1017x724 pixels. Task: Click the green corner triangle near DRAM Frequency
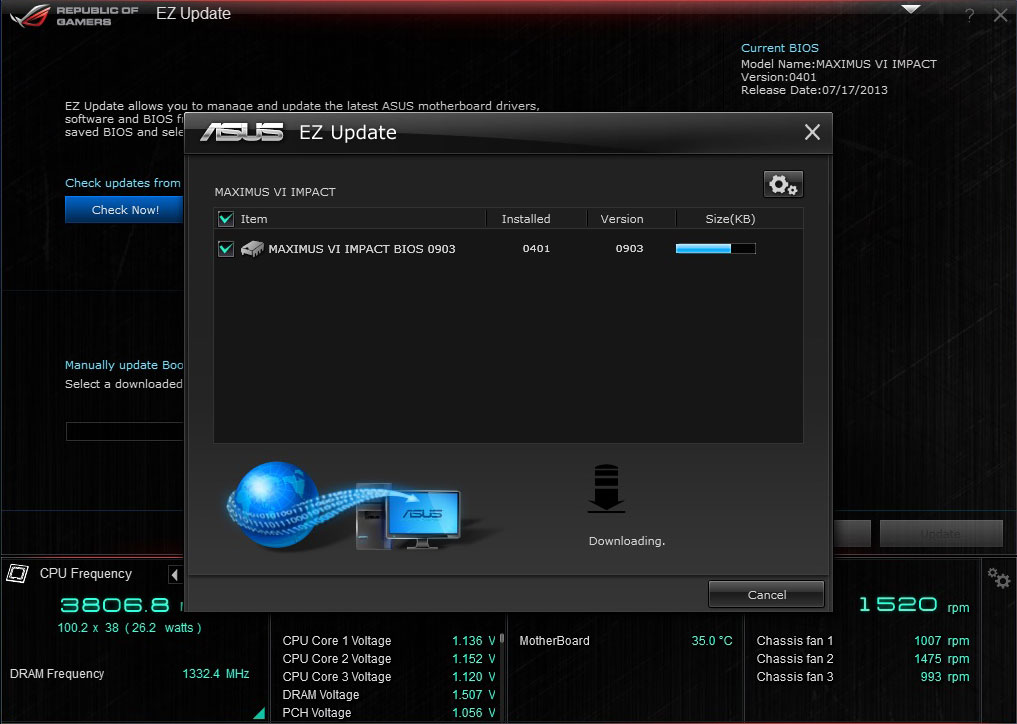[x=259, y=713]
